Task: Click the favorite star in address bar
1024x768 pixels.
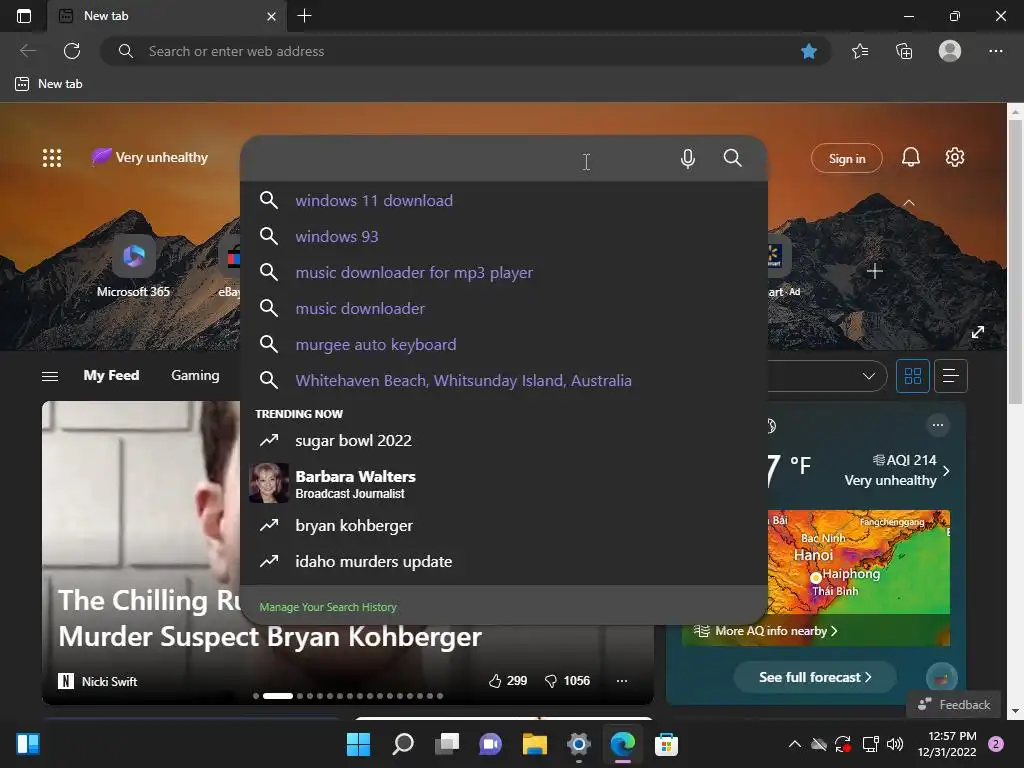Action: click(808, 51)
